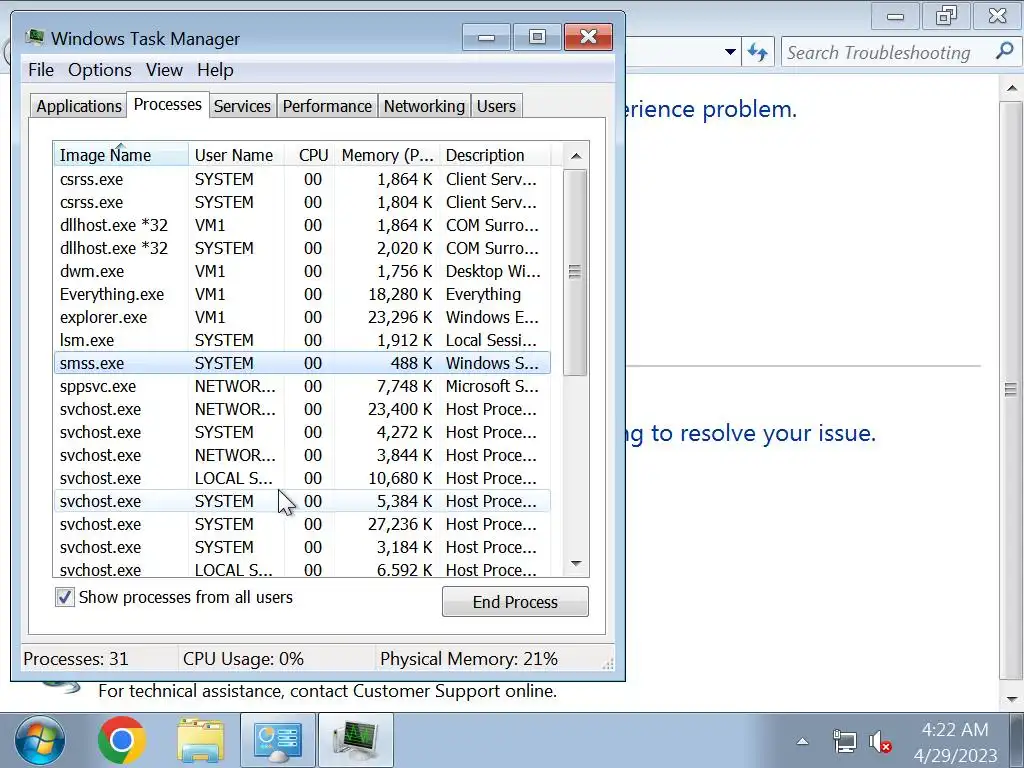Select svchost.exe row using 23,400 K
Screen dimensions: 1024x768
pyautogui.click(x=302, y=409)
